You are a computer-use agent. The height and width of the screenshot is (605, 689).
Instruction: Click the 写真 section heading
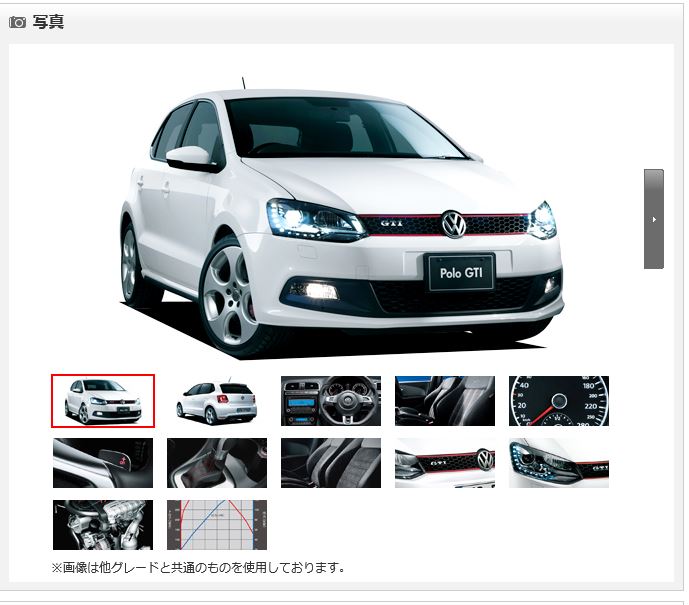48,22
